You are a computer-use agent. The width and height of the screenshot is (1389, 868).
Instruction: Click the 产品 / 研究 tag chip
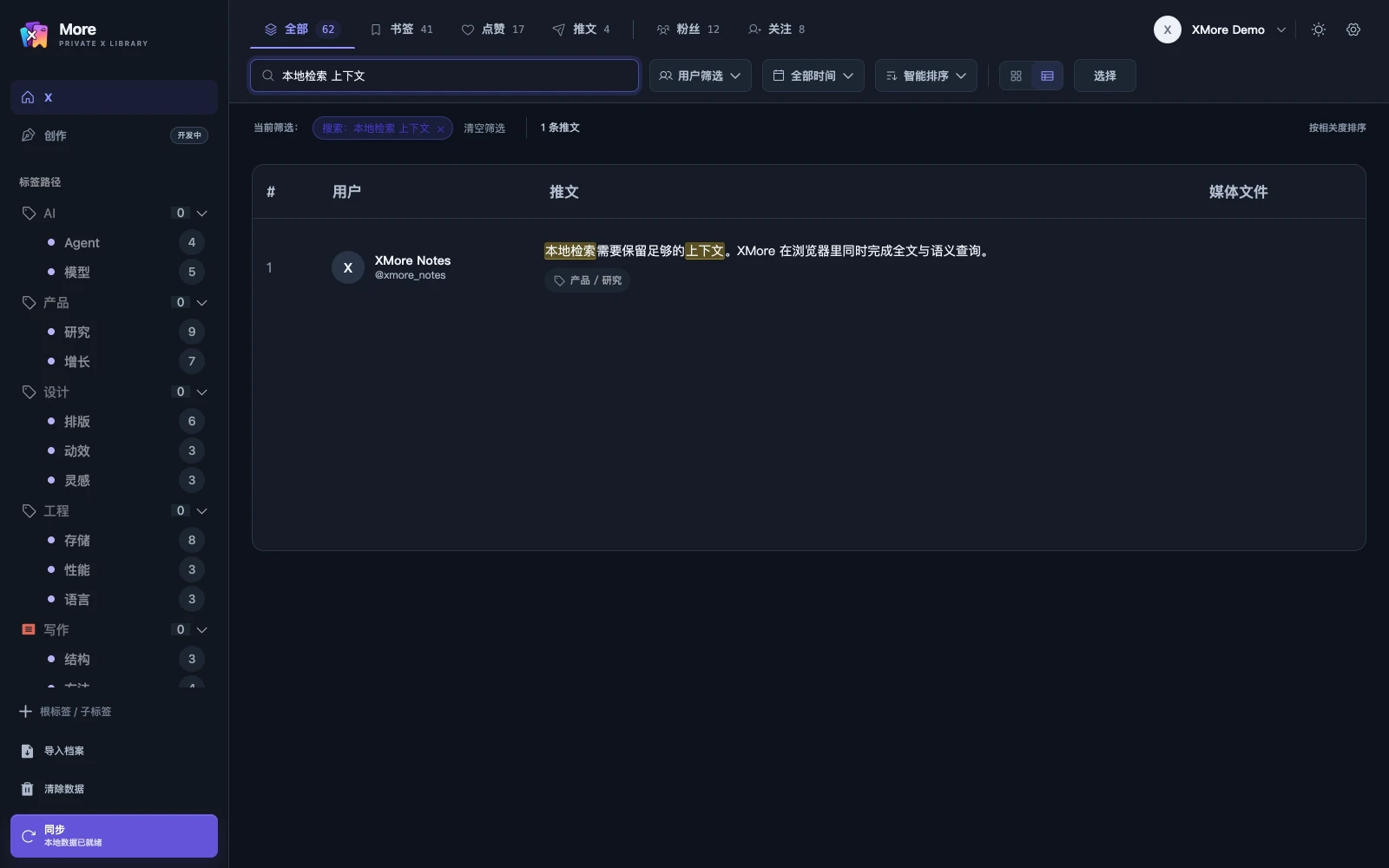click(588, 280)
